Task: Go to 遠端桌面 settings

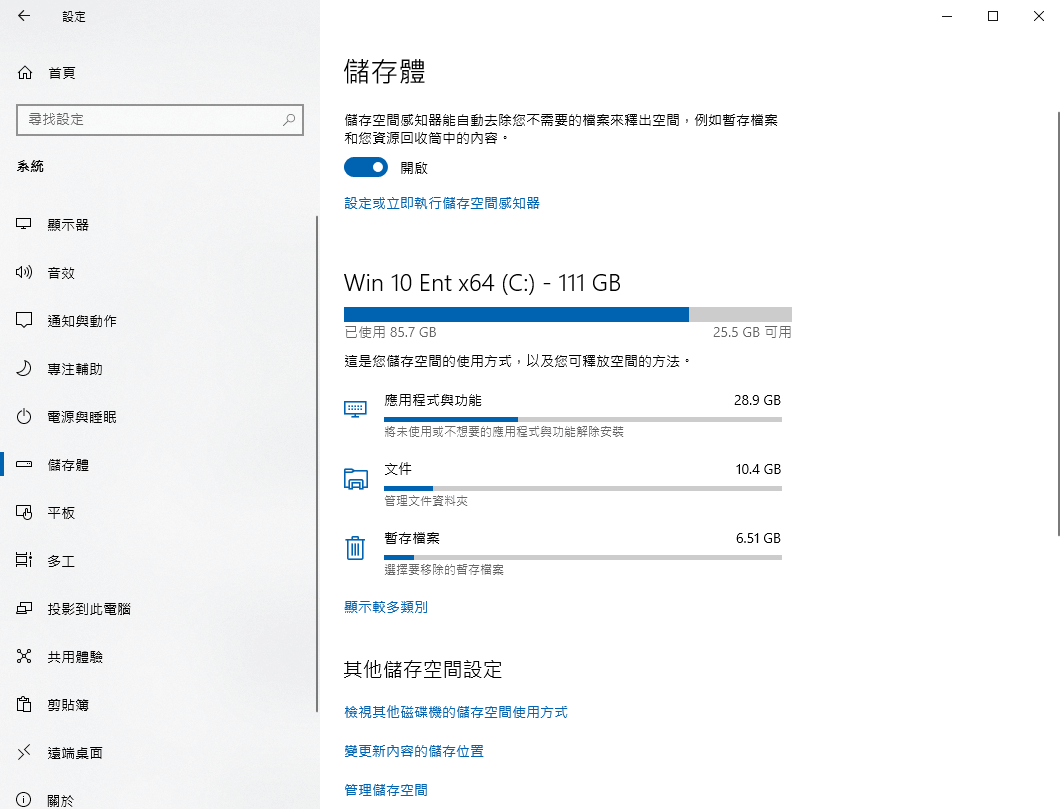Action: (75, 753)
